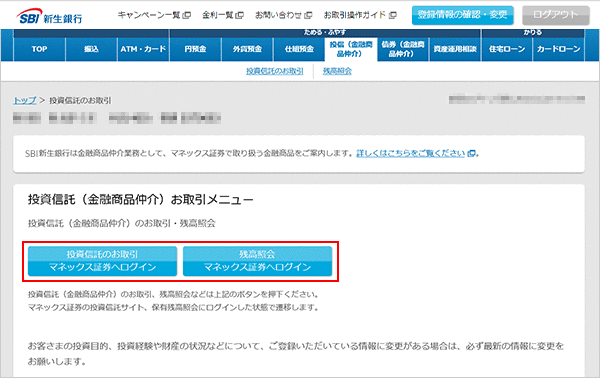
Task: Click the 投資信託のお取引 breadcrumb text
Action: (x=80, y=100)
